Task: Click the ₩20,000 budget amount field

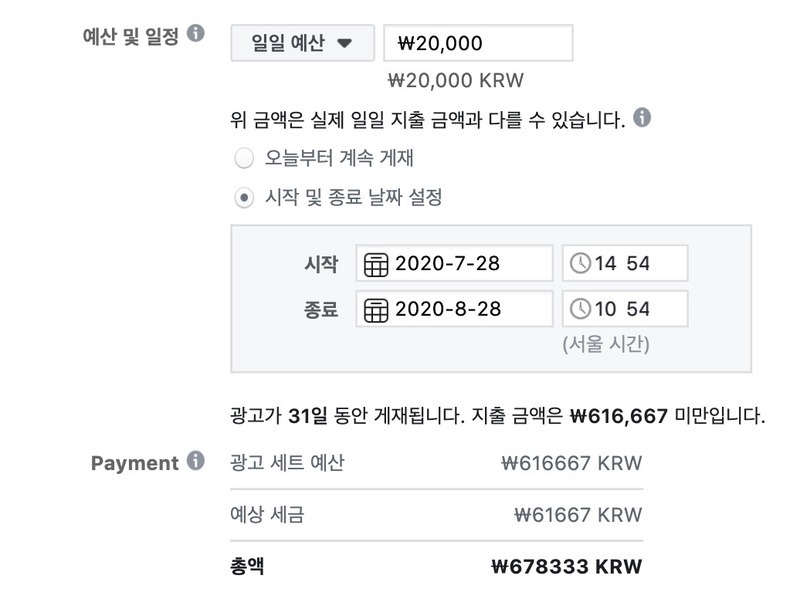Action: point(478,43)
